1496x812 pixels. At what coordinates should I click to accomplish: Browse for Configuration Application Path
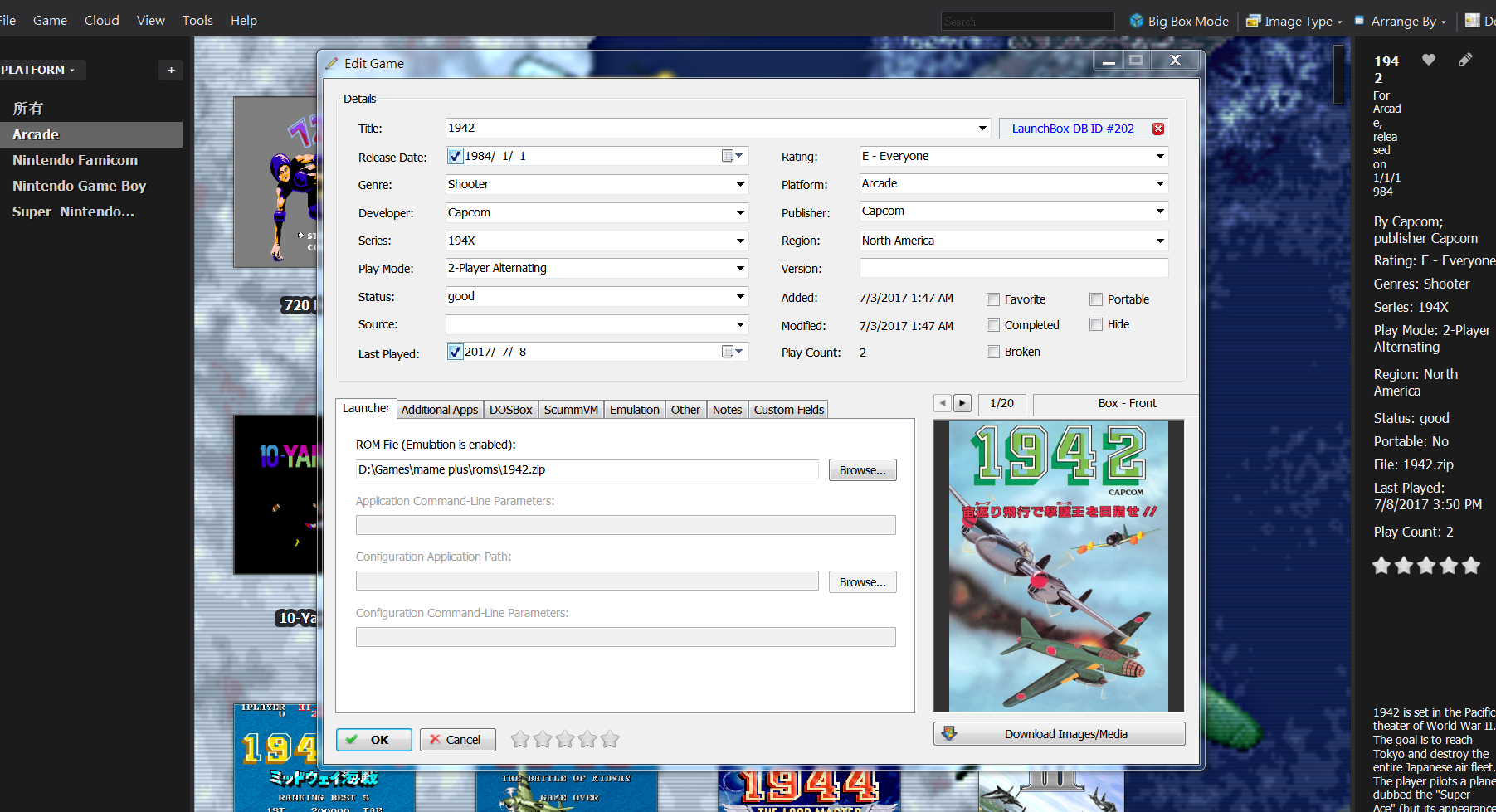coord(862,582)
